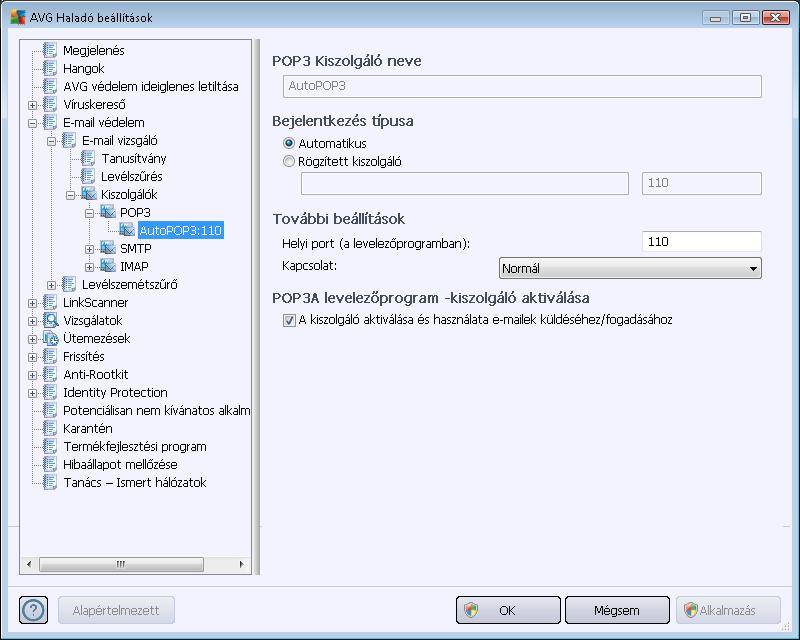The width and height of the screenshot is (800, 640).
Task: Open the Kapcsolat dropdown set to Normál
Action: click(x=630, y=268)
